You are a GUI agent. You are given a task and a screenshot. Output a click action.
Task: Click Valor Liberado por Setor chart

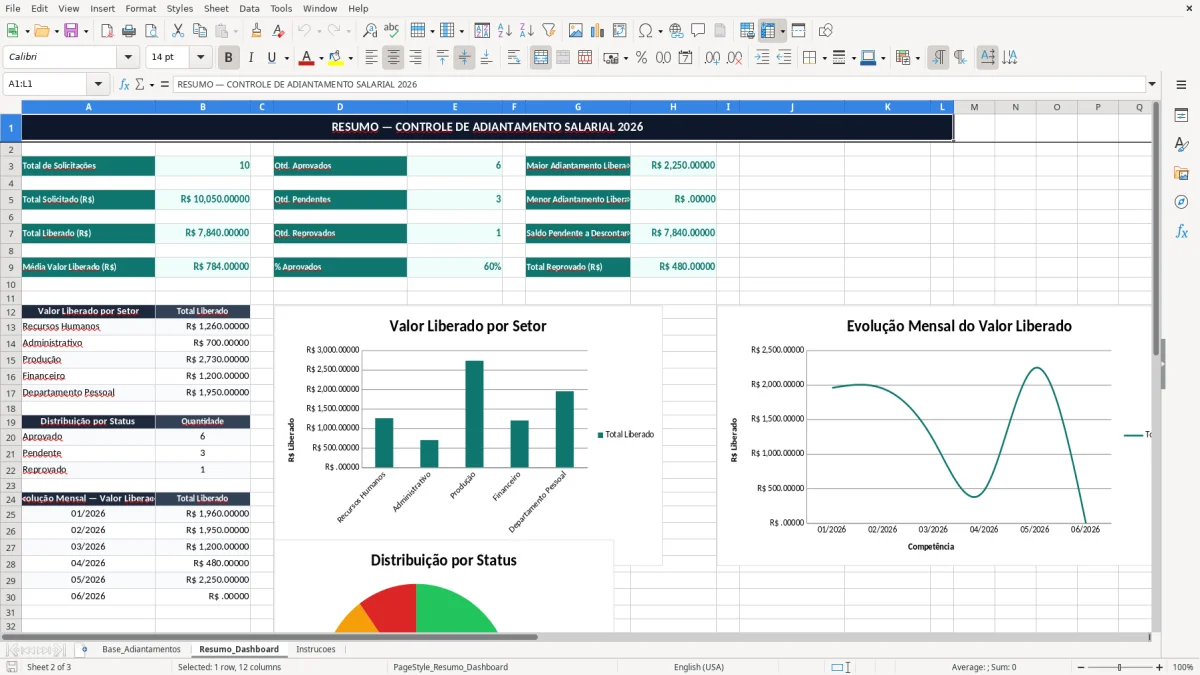click(468, 435)
